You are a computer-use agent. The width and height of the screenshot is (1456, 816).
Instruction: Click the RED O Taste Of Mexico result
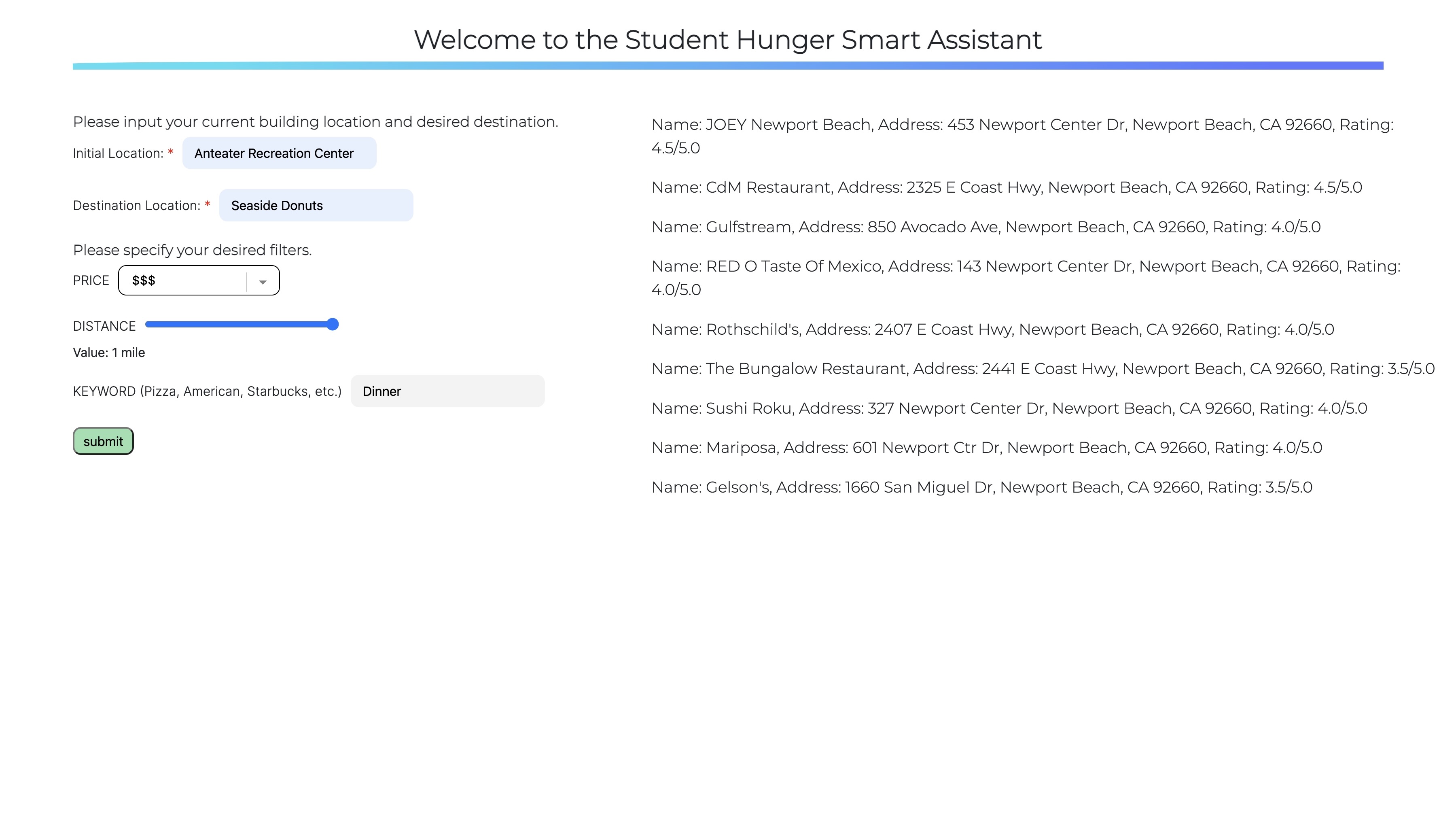pyautogui.click(x=1025, y=278)
